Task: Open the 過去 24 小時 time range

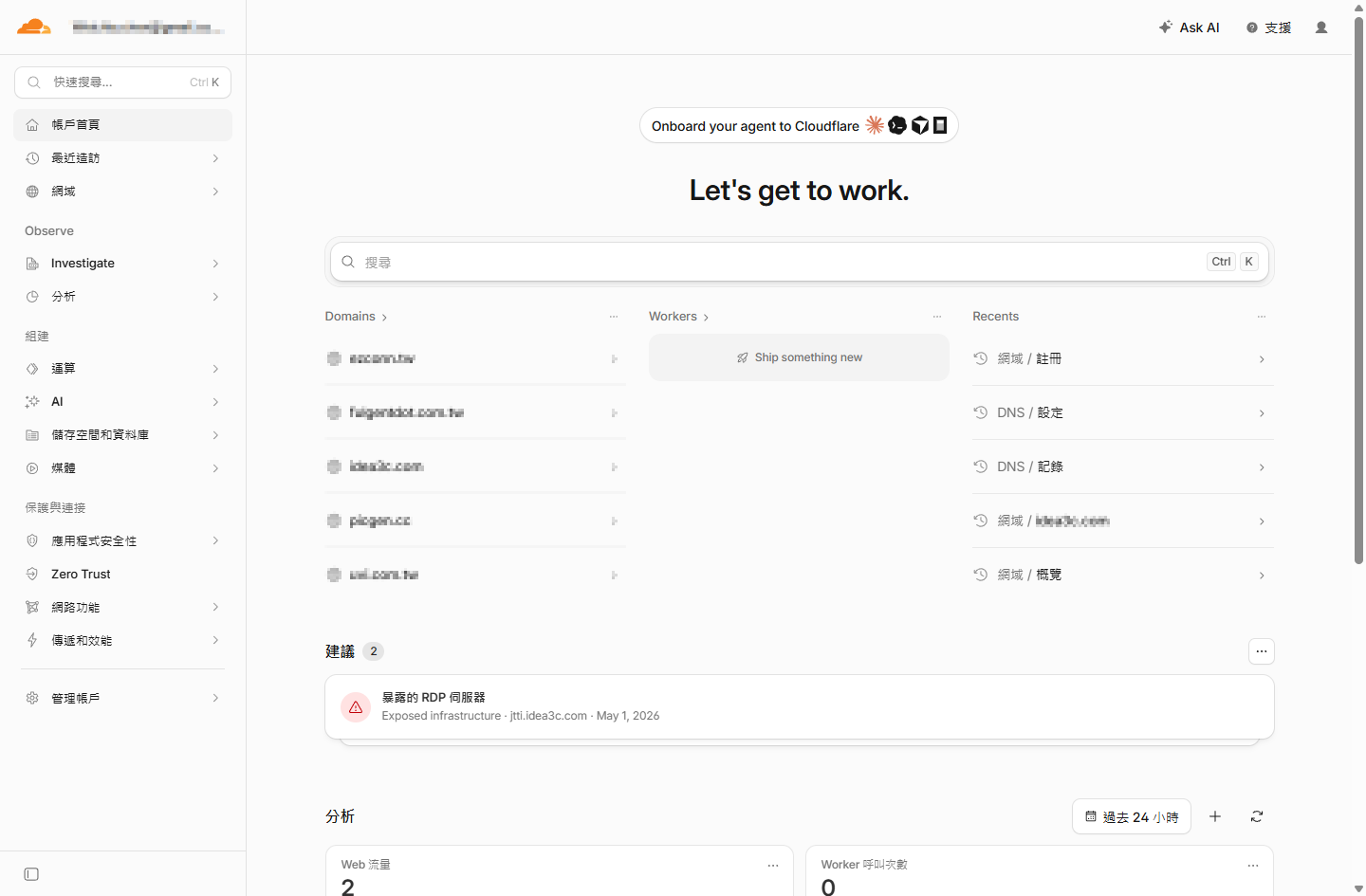Action: click(1132, 817)
